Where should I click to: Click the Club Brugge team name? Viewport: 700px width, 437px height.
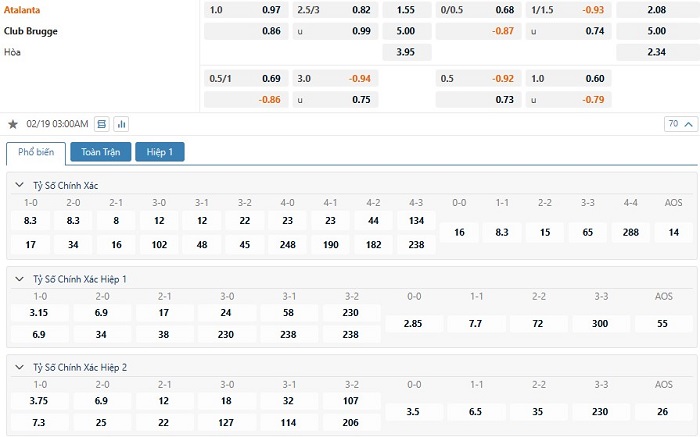[32, 31]
